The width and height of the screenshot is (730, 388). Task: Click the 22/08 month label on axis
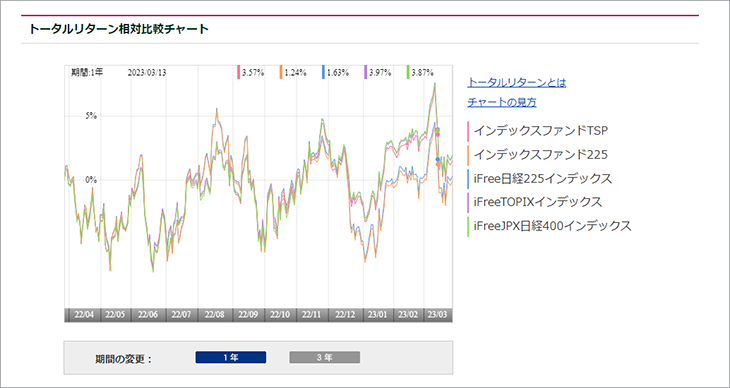pyautogui.click(x=215, y=314)
